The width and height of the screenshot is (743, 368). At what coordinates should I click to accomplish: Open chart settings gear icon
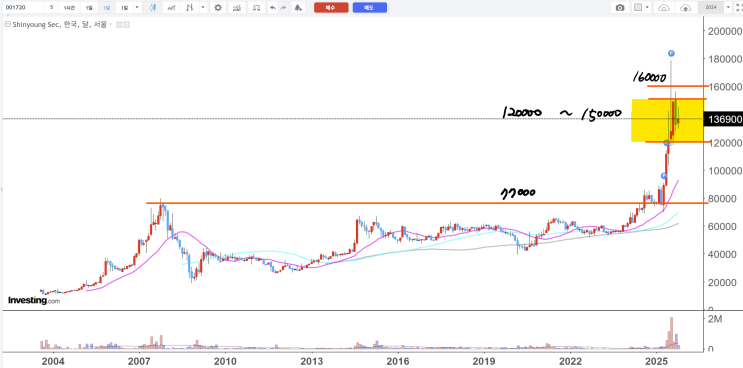point(217,8)
